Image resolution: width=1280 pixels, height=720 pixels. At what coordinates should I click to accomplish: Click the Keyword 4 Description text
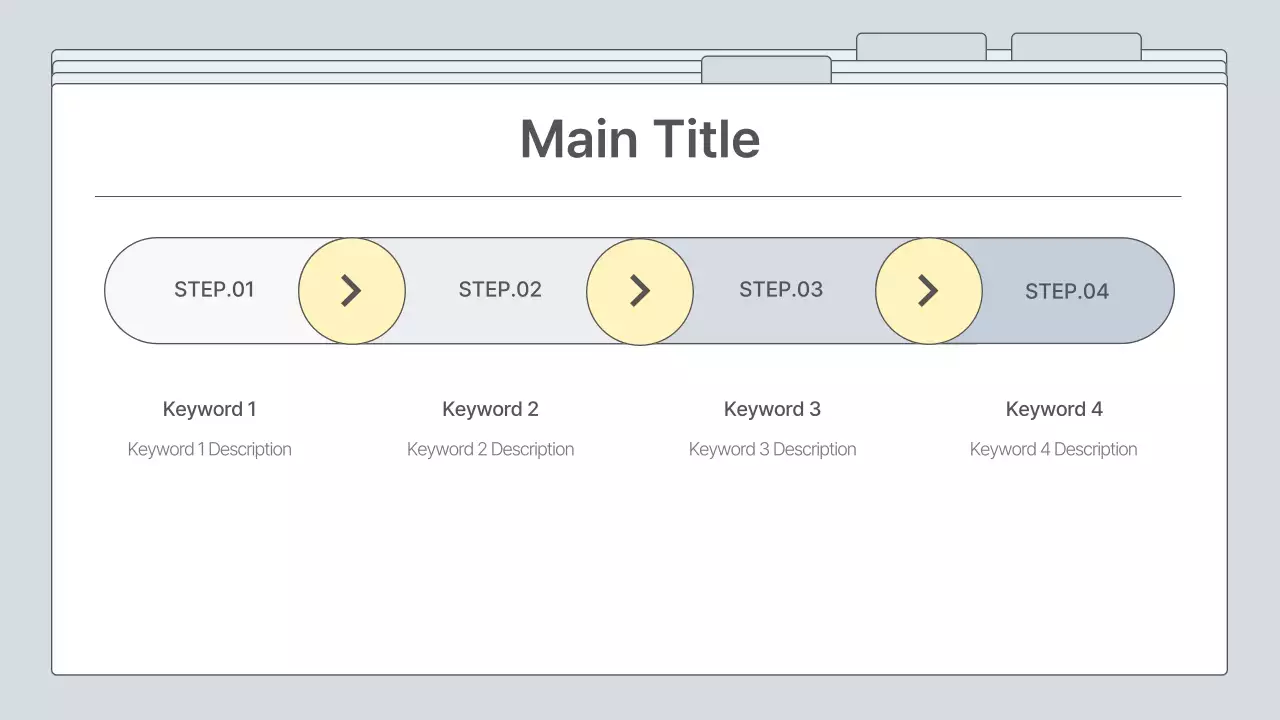click(x=1053, y=450)
